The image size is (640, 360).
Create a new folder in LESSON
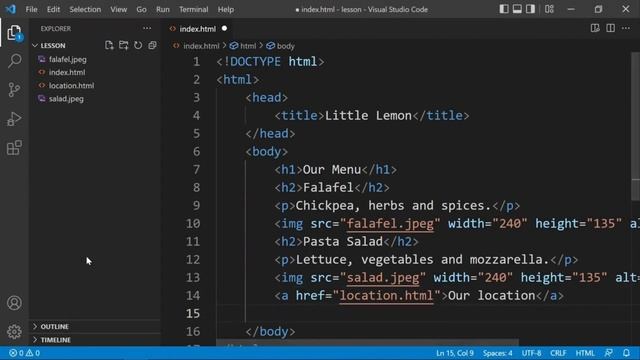[x=123, y=45]
